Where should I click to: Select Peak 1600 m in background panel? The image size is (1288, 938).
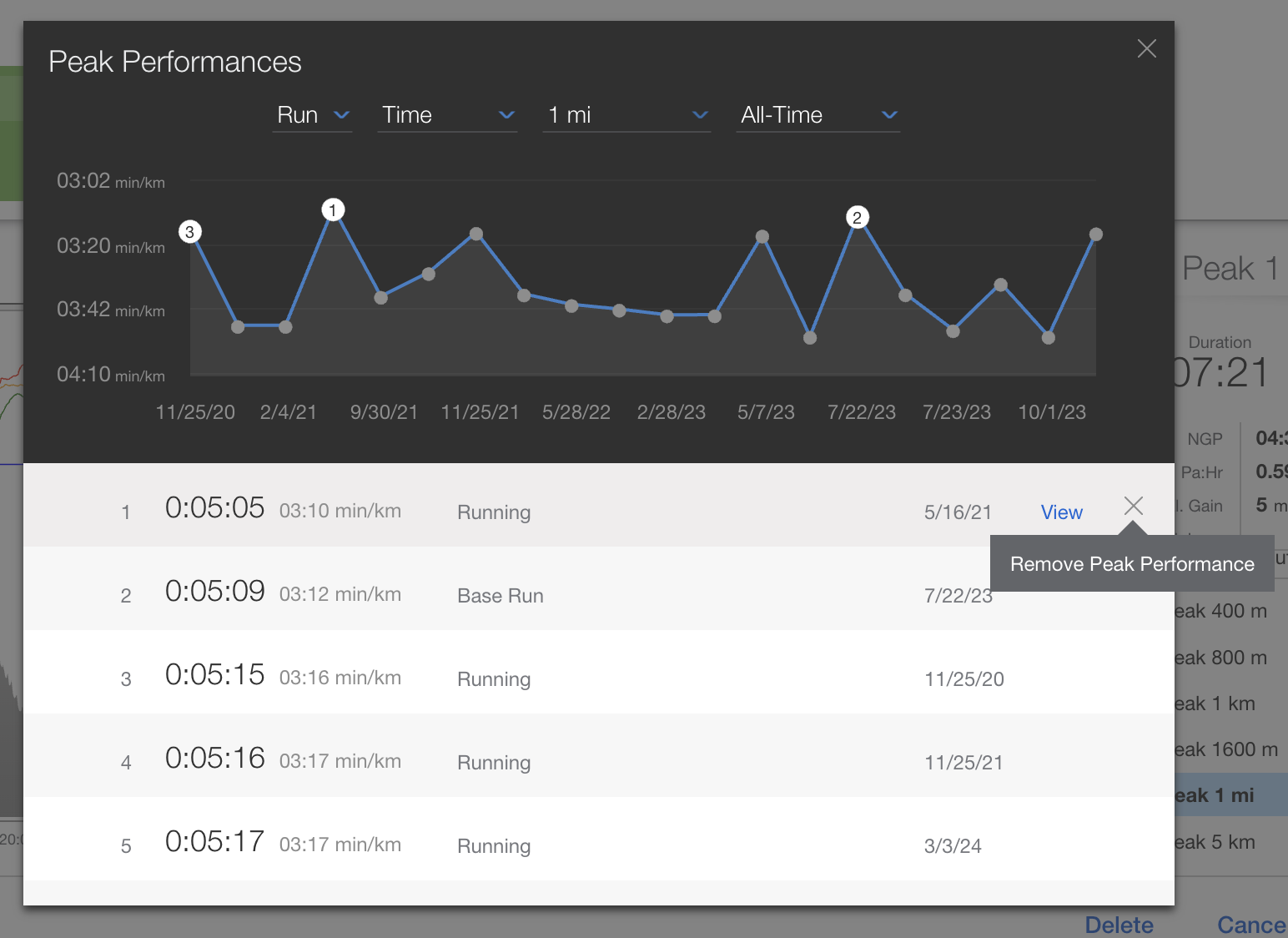pyautogui.click(x=1226, y=749)
